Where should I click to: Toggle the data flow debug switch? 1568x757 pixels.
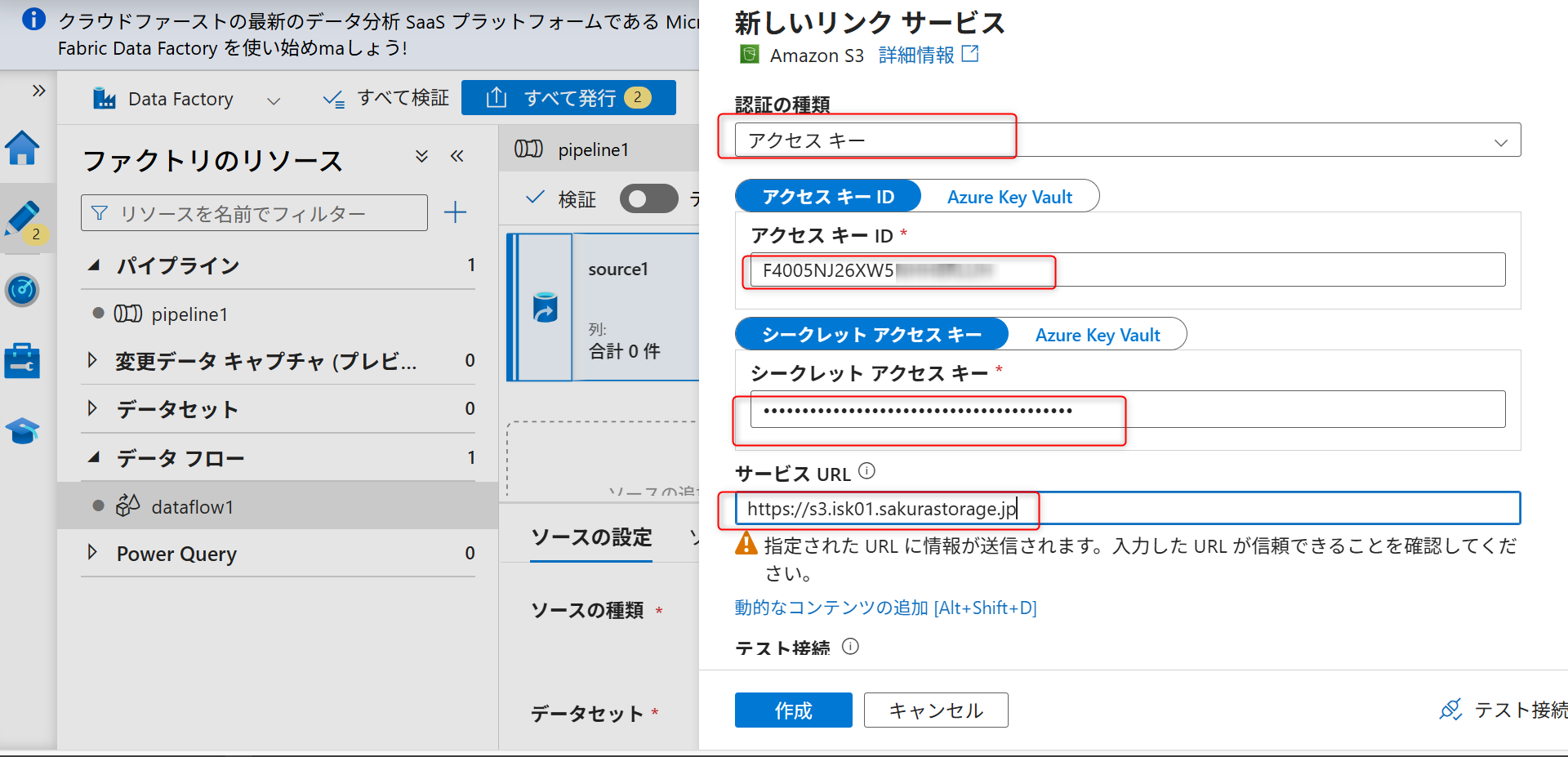[648, 198]
